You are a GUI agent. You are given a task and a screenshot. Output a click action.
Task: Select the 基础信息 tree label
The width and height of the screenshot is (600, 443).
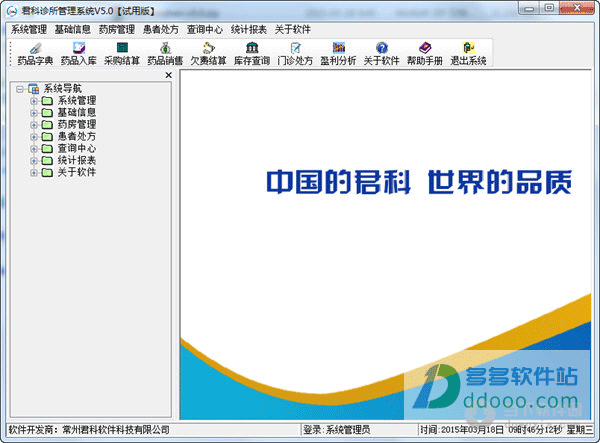pyautogui.click(x=77, y=113)
